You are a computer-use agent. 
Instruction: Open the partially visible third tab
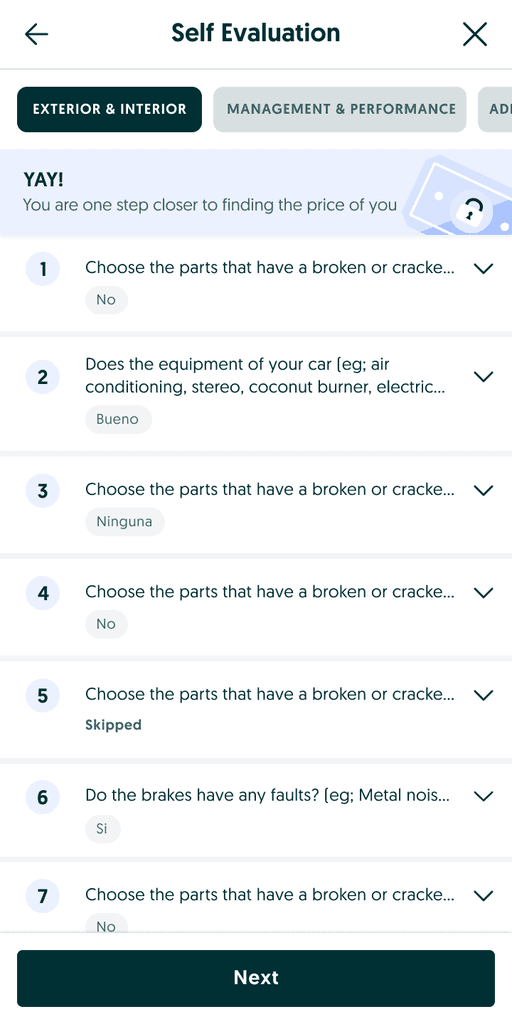pos(496,109)
